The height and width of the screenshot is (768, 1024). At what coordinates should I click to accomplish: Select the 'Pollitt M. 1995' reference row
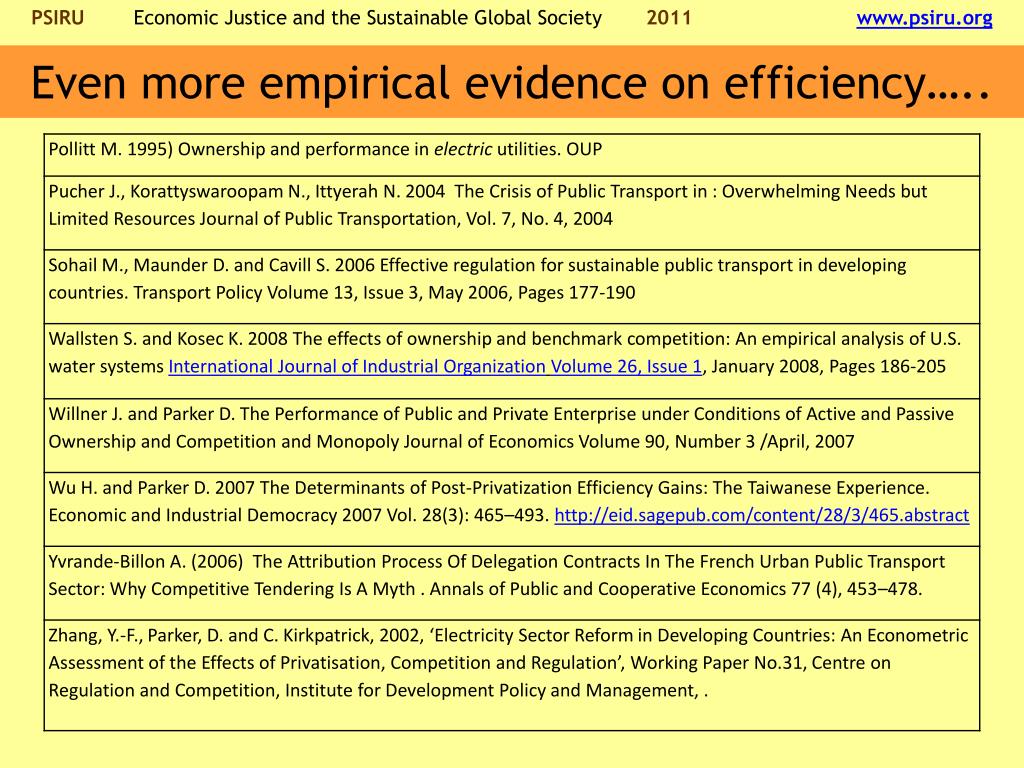click(512, 155)
